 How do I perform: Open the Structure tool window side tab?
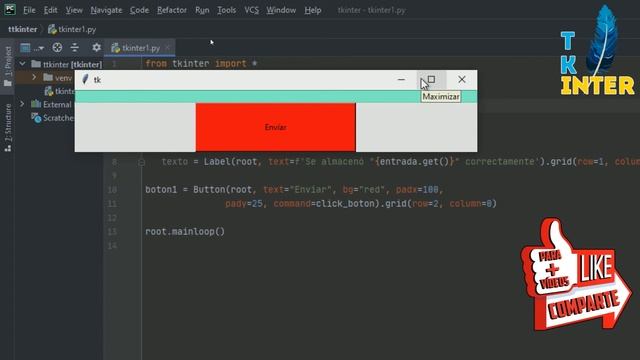8,128
